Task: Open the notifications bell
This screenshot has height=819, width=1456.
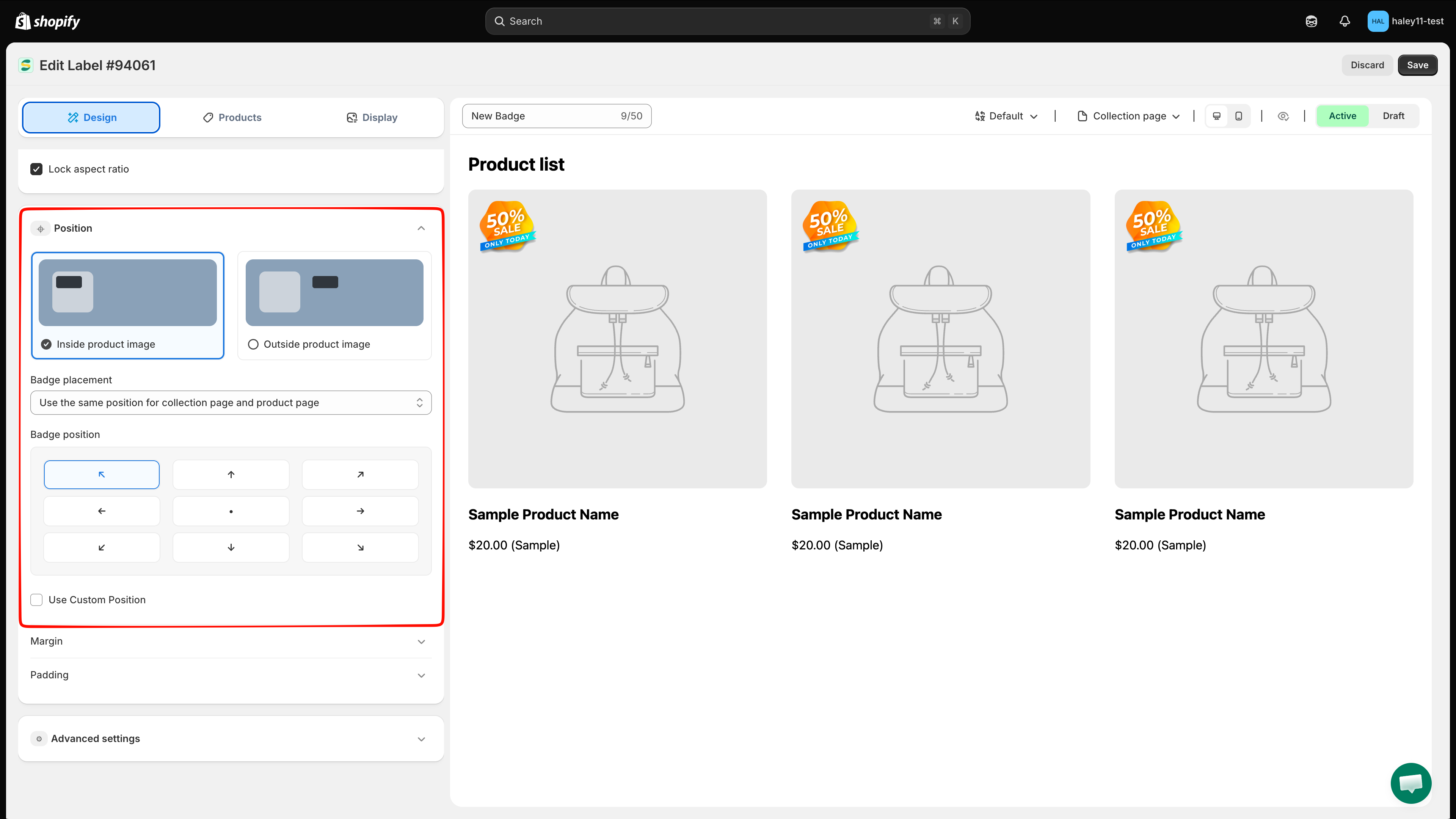Action: (x=1345, y=21)
